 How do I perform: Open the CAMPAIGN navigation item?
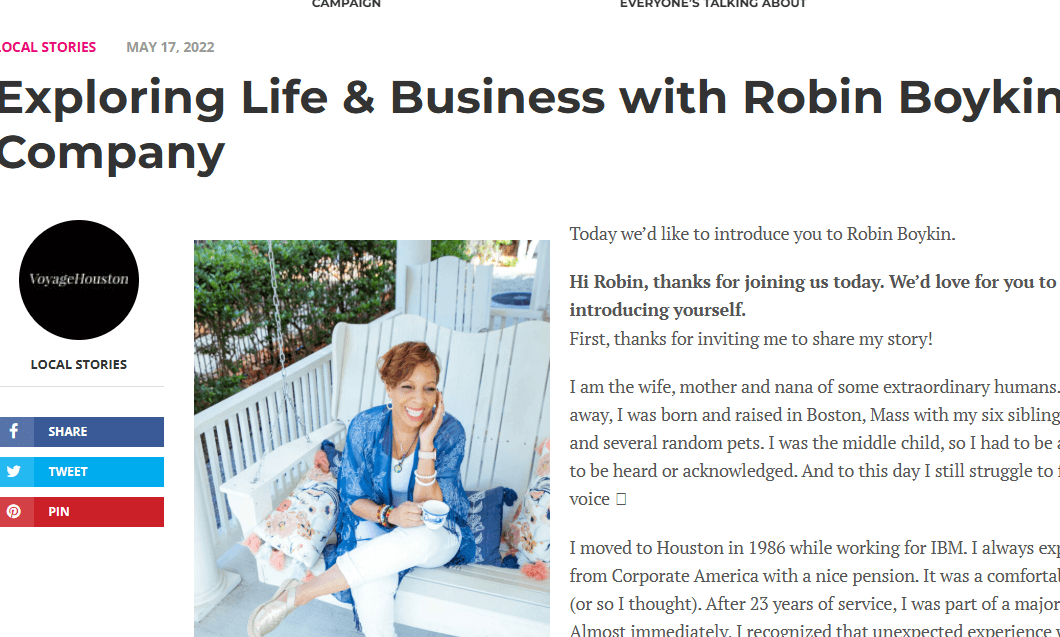coord(346,4)
